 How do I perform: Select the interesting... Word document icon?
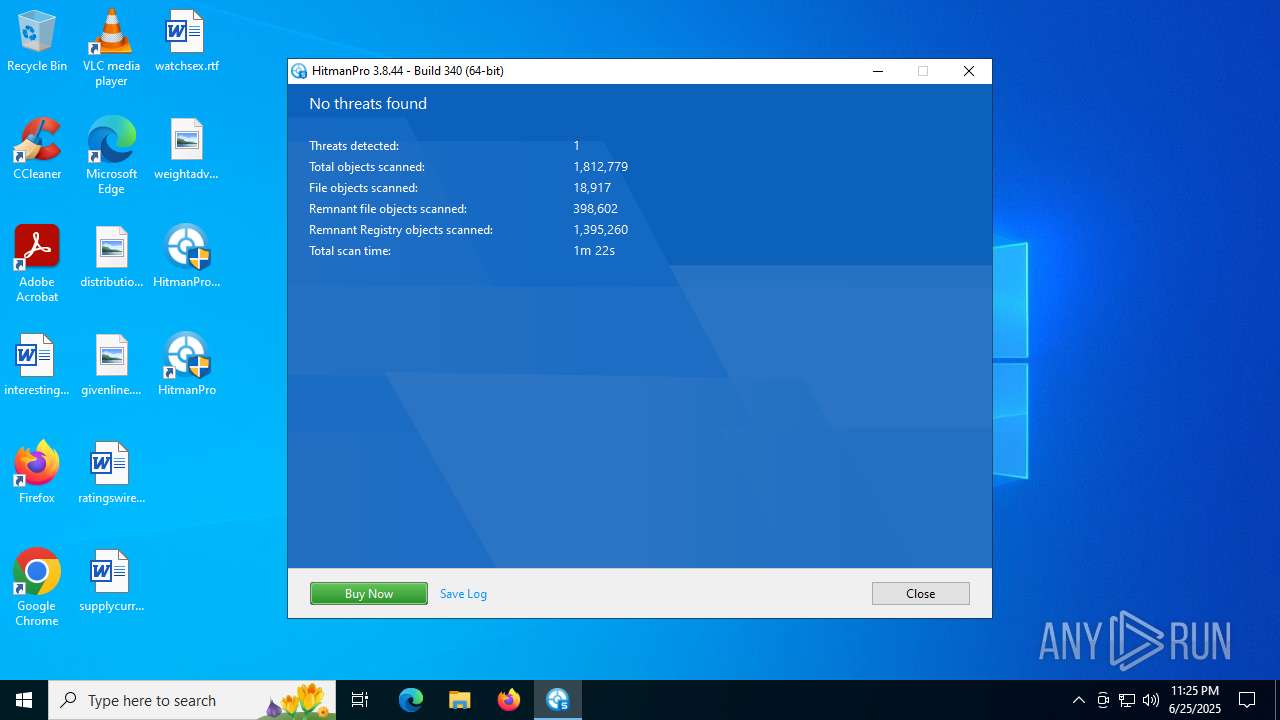[x=37, y=365]
